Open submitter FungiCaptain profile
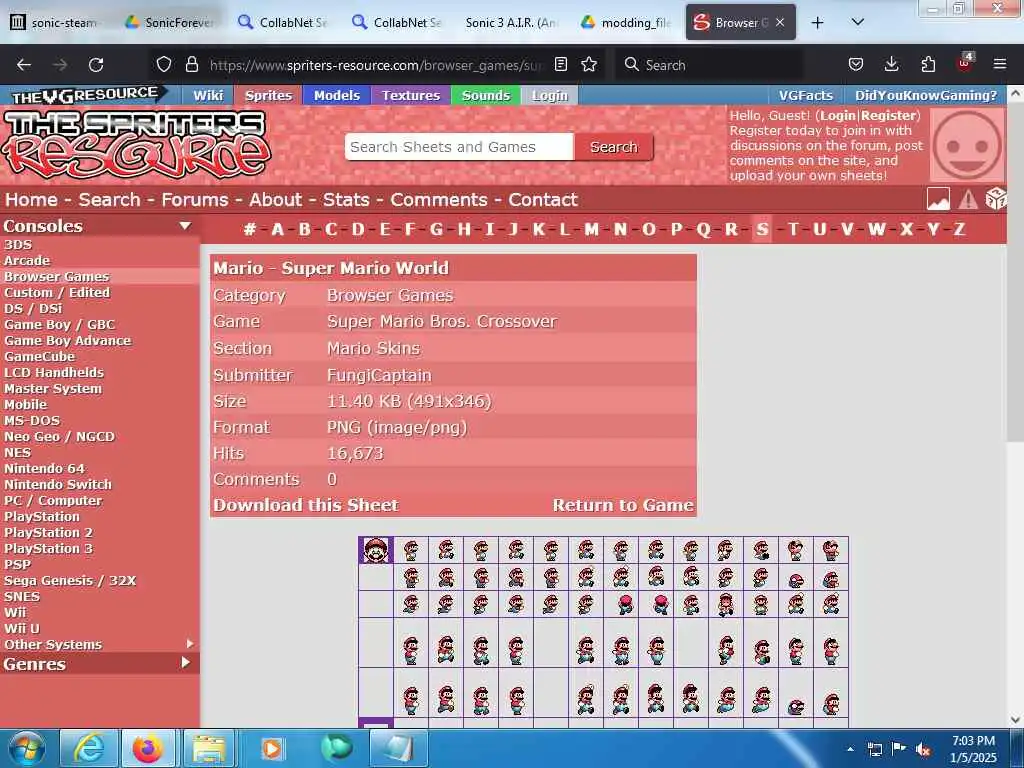The width and height of the screenshot is (1024, 768). pos(379,376)
